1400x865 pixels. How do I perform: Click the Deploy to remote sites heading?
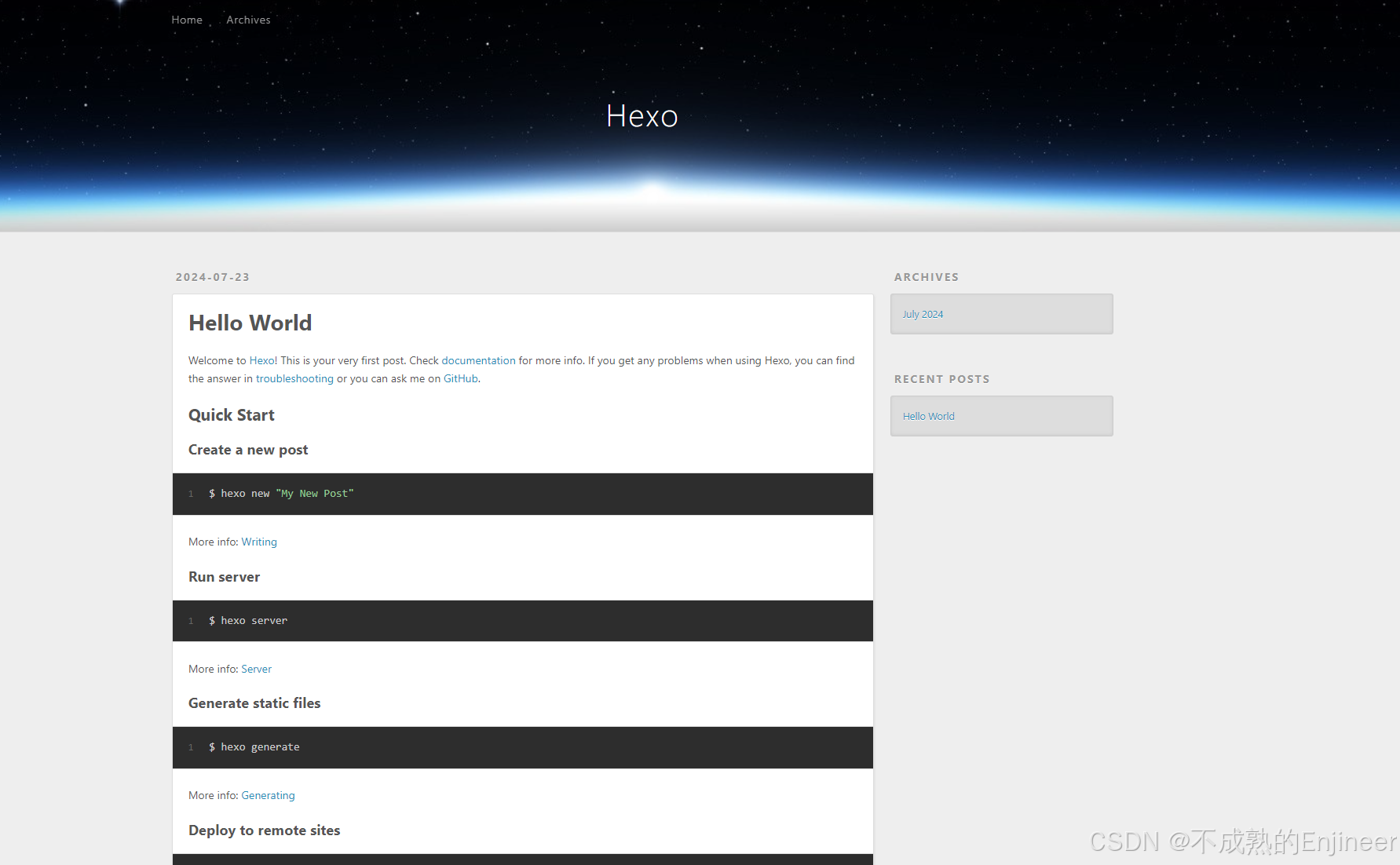(x=264, y=830)
